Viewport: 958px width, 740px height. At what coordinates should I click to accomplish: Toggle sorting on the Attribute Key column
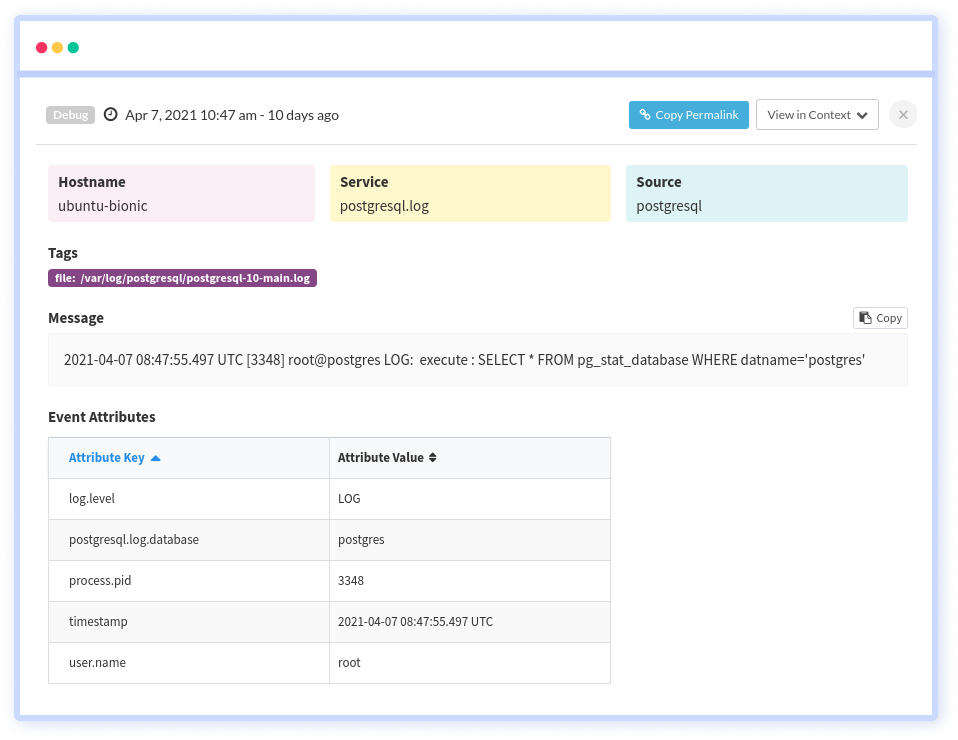click(x=107, y=457)
